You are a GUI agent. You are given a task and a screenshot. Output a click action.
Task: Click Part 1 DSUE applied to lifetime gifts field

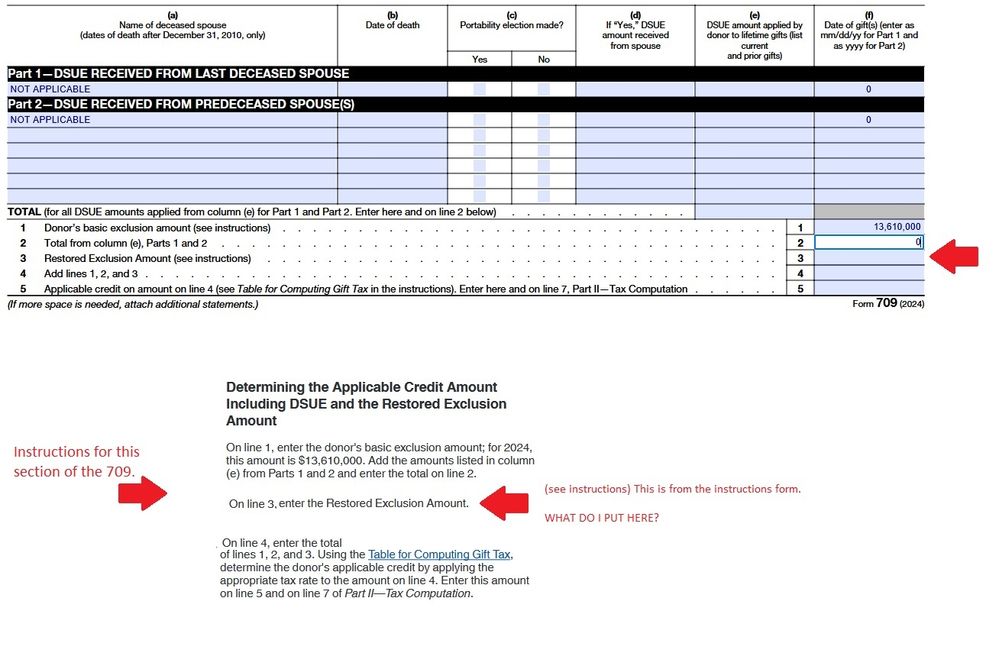point(754,89)
